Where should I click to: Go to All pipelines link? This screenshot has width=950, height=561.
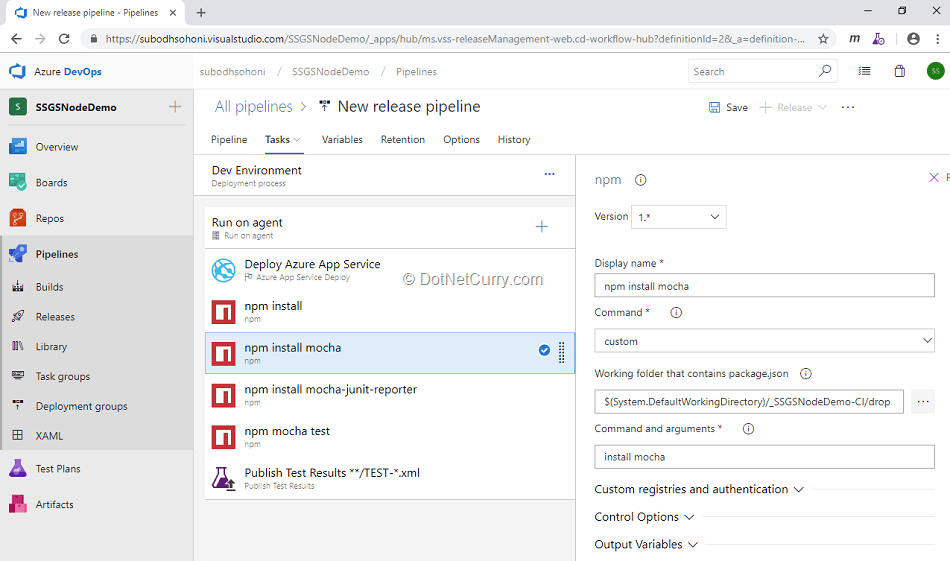coord(253,107)
